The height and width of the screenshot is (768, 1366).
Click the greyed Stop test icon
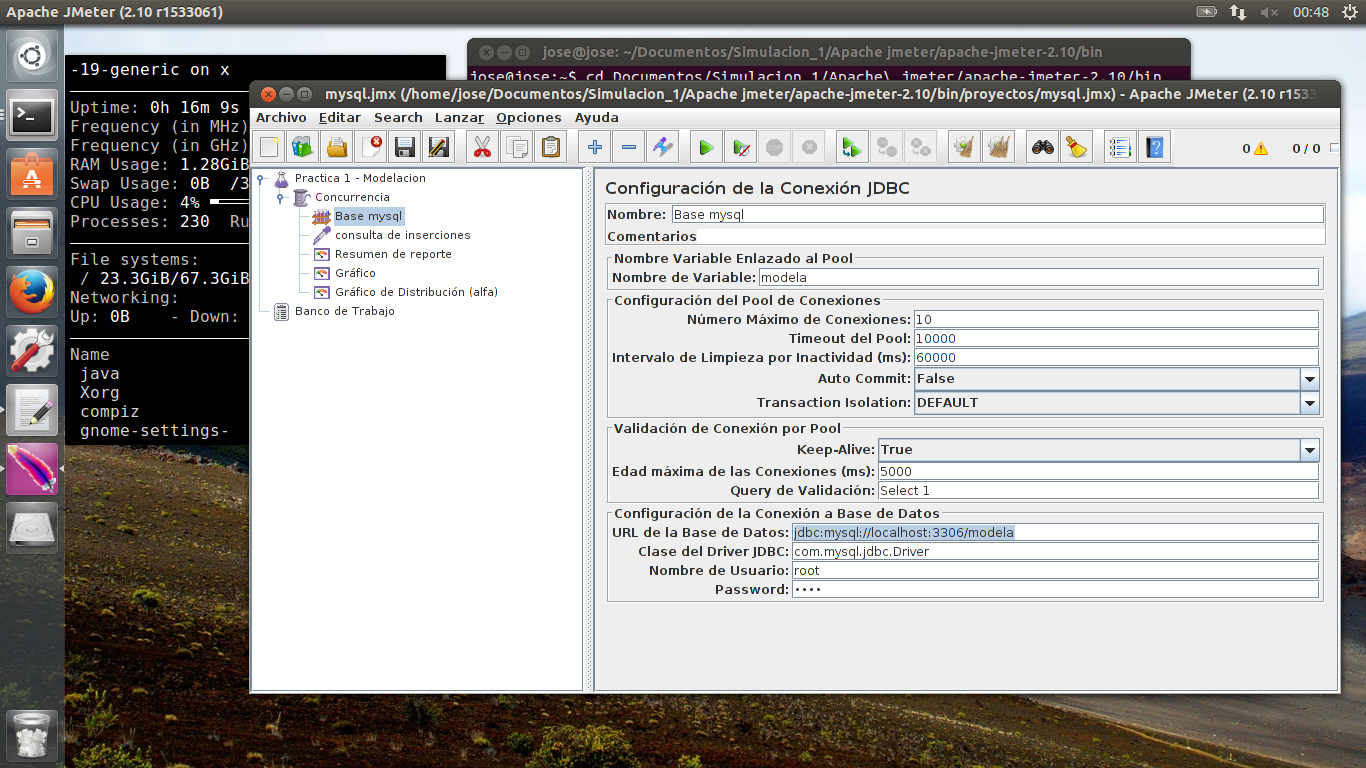point(774,147)
